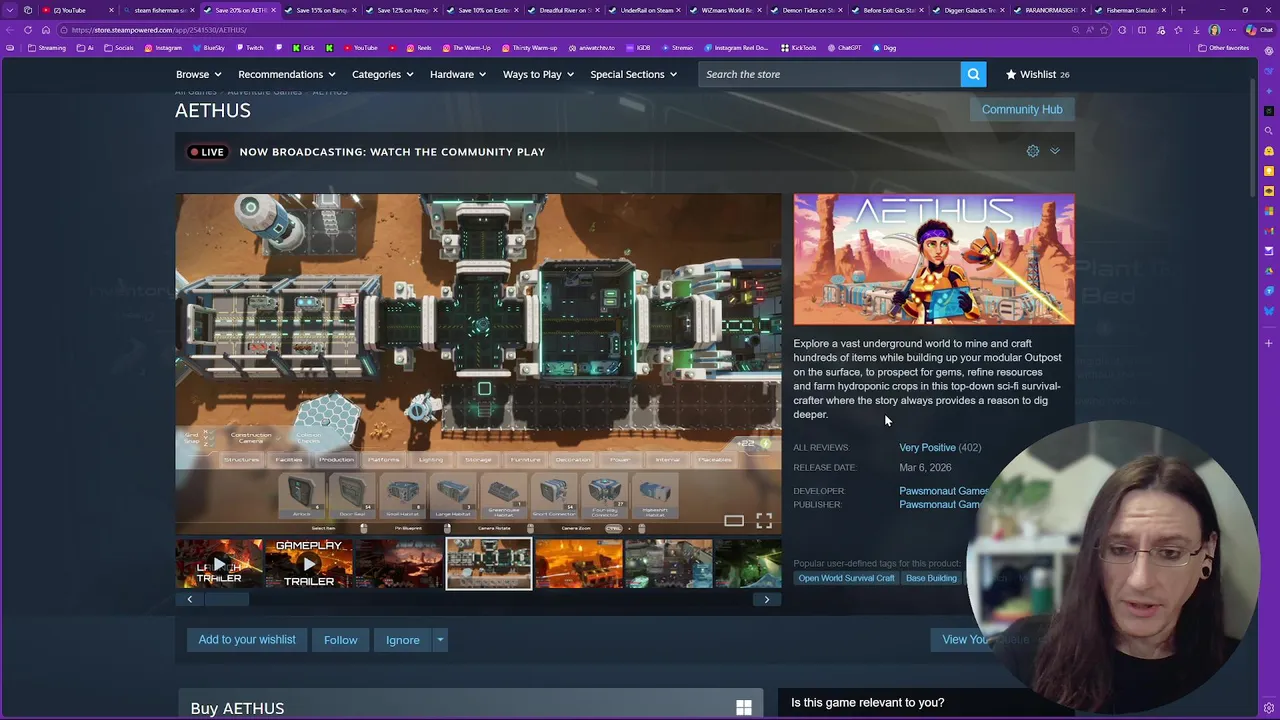
Task: Click Follow button
Action: pyautogui.click(x=340, y=640)
